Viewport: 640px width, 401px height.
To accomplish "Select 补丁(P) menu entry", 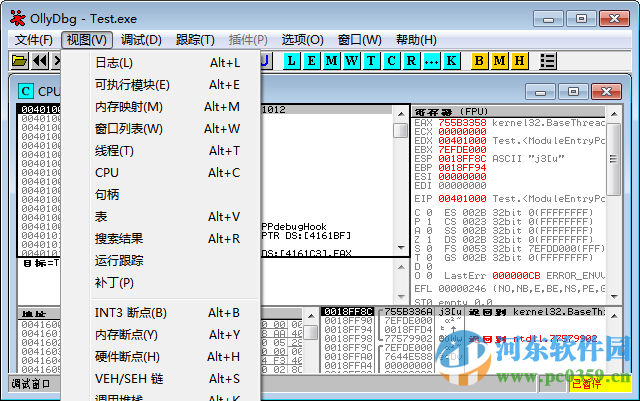I will (160, 283).
